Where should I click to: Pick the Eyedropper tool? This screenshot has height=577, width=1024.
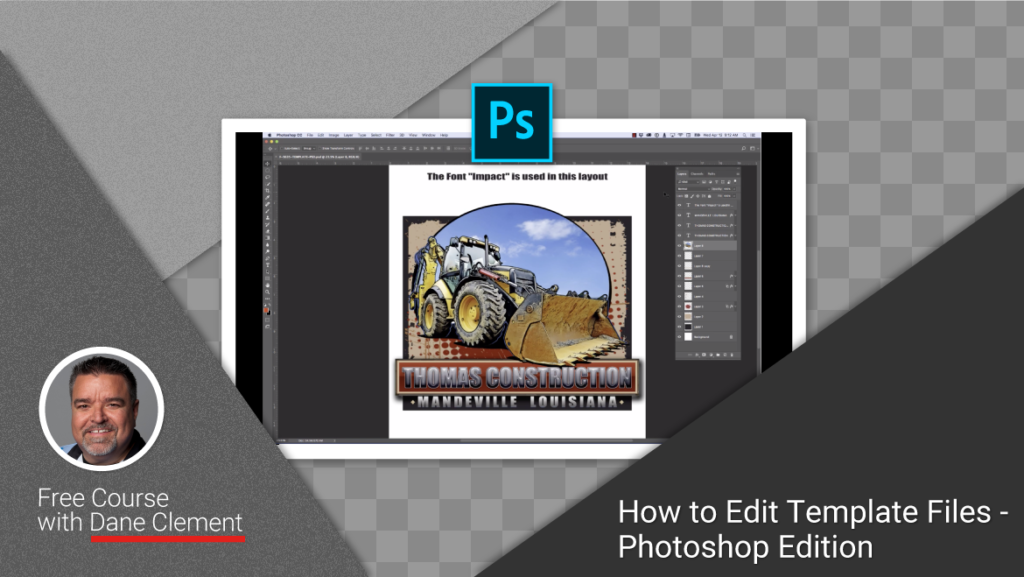point(268,196)
